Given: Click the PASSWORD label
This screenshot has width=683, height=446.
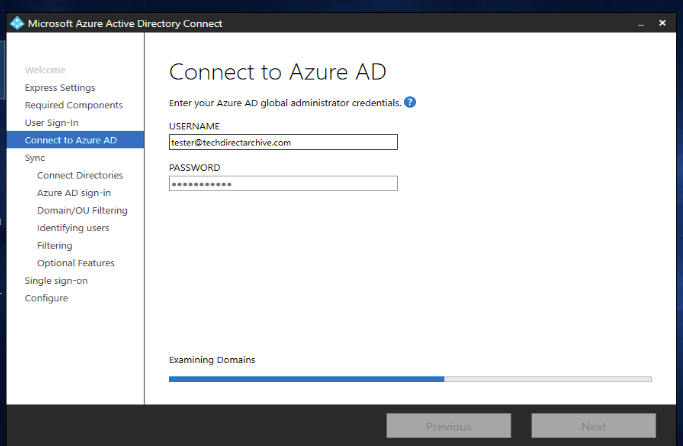Looking at the screenshot, I should pyautogui.click(x=195, y=168).
